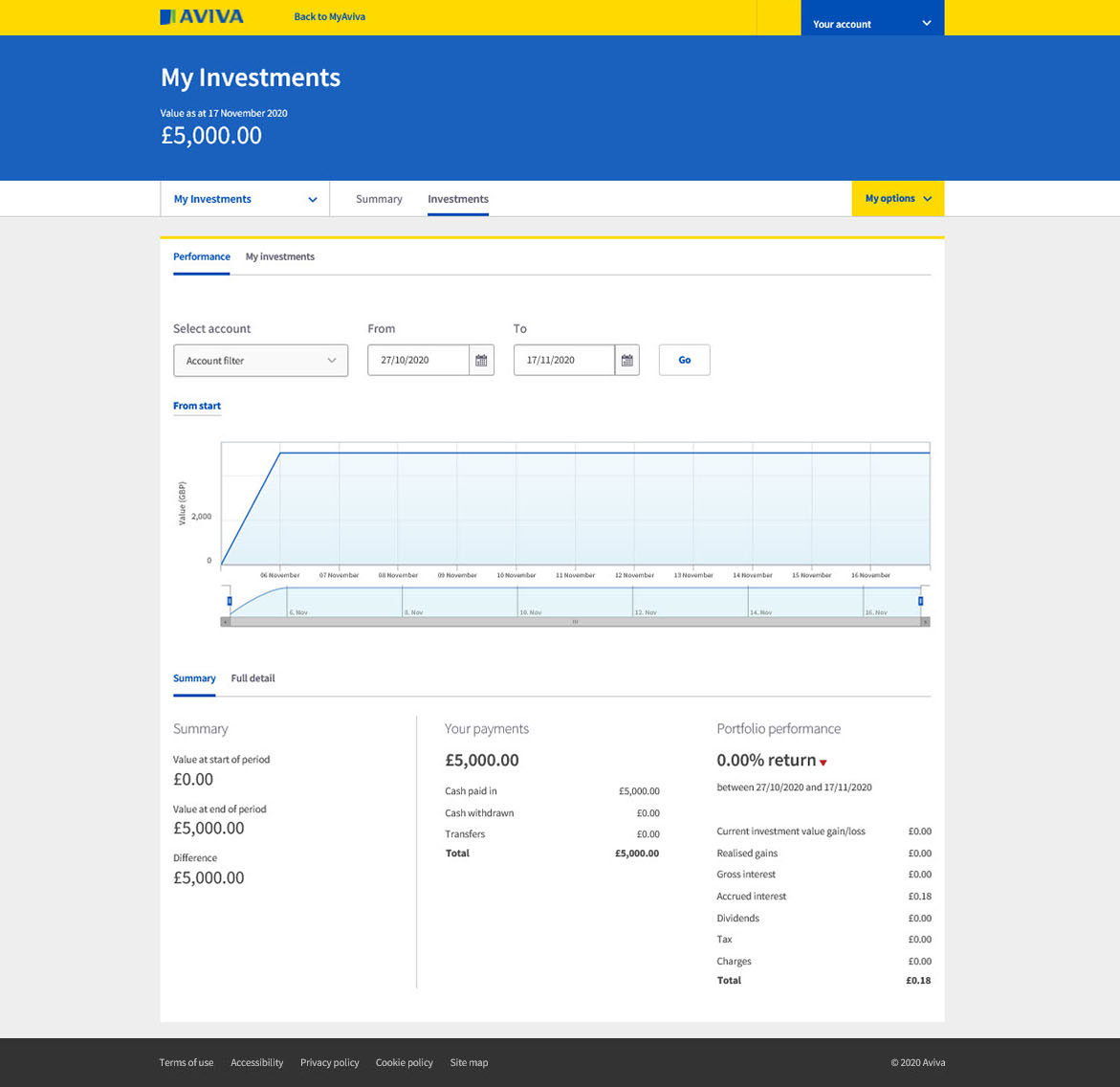Click the From start link
Viewport: 1120px width, 1087px height.
(x=197, y=406)
